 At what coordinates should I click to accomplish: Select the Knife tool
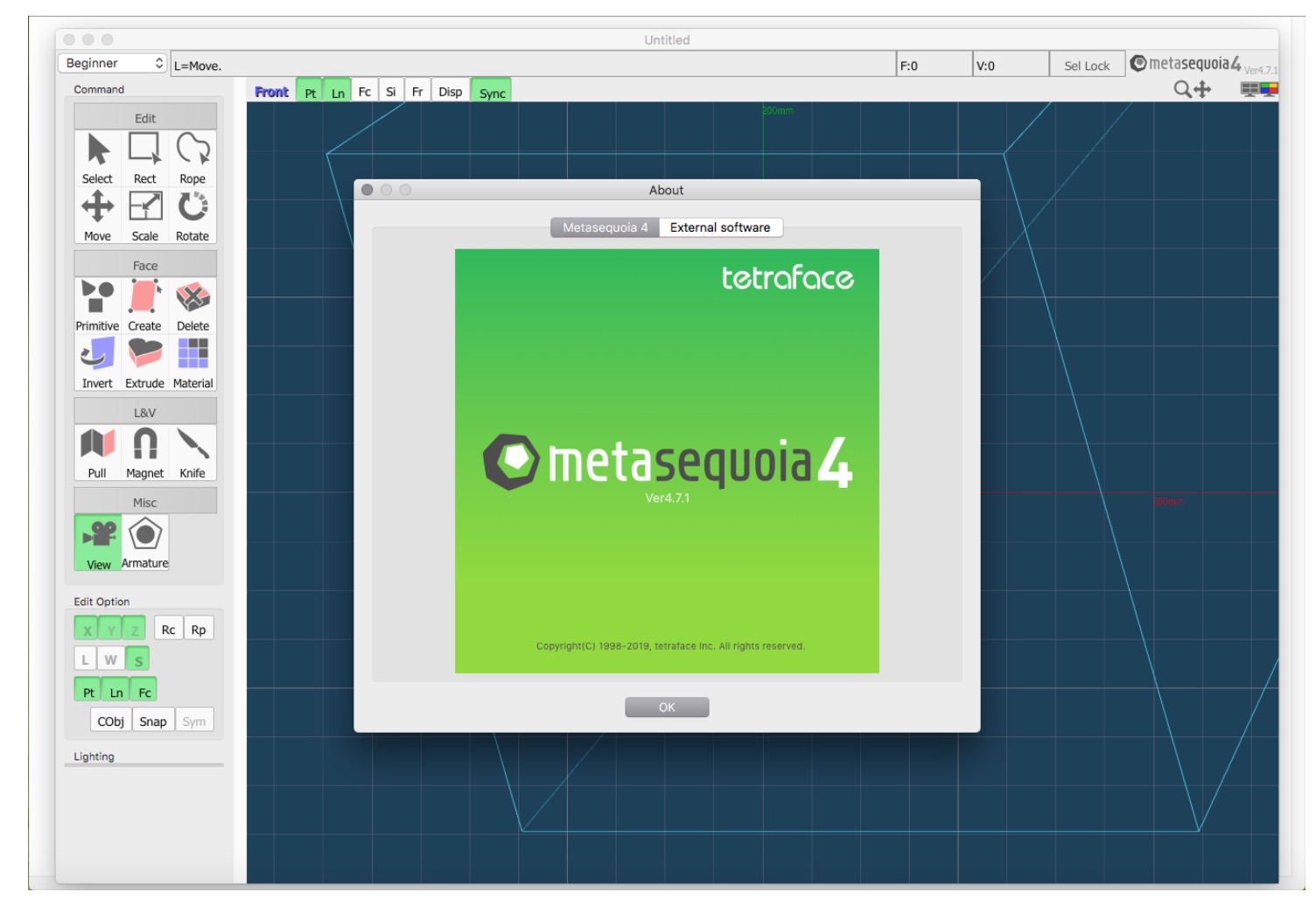coord(192,453)
